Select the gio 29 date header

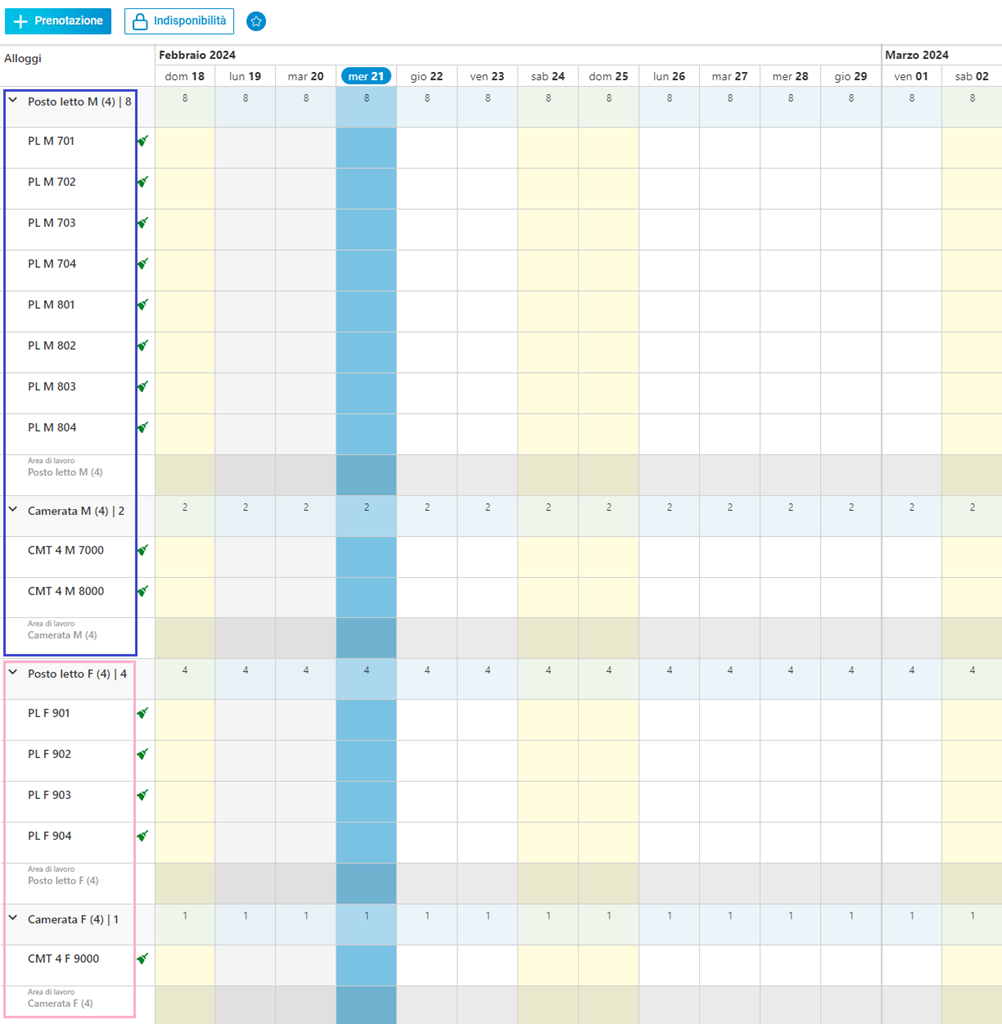point(850,76)
